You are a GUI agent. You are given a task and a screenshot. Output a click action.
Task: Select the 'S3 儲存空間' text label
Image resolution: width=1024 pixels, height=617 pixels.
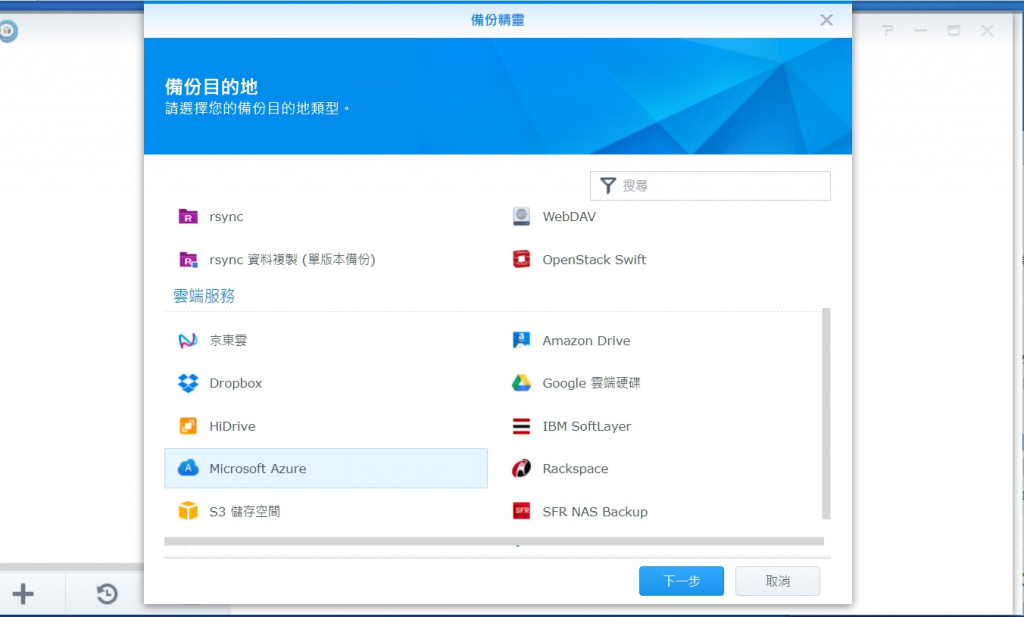coord(245,511)
